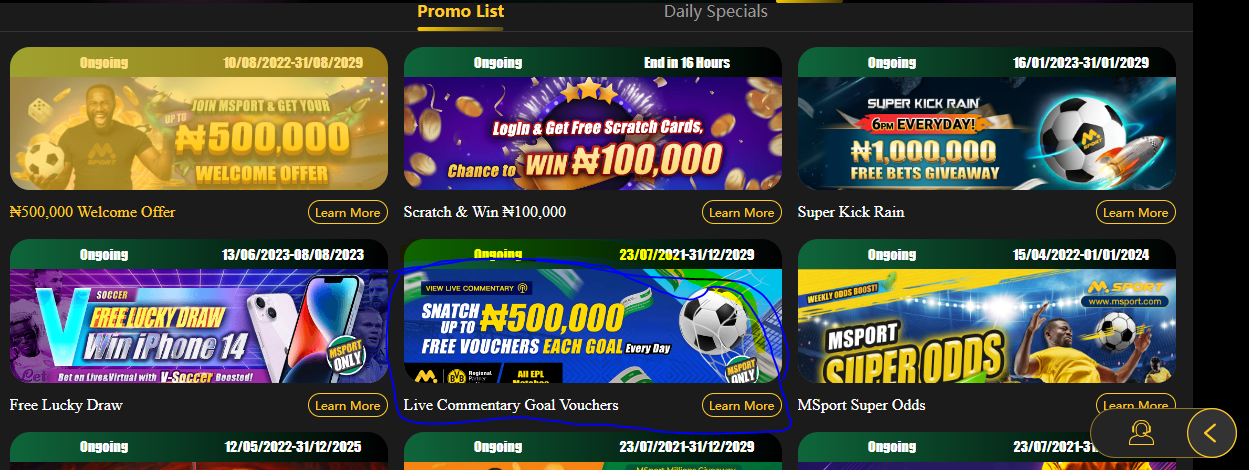Screen dimensions: 1249x470
Task: Learn More about MSport Super Odds
Action: coord(1136,405)
